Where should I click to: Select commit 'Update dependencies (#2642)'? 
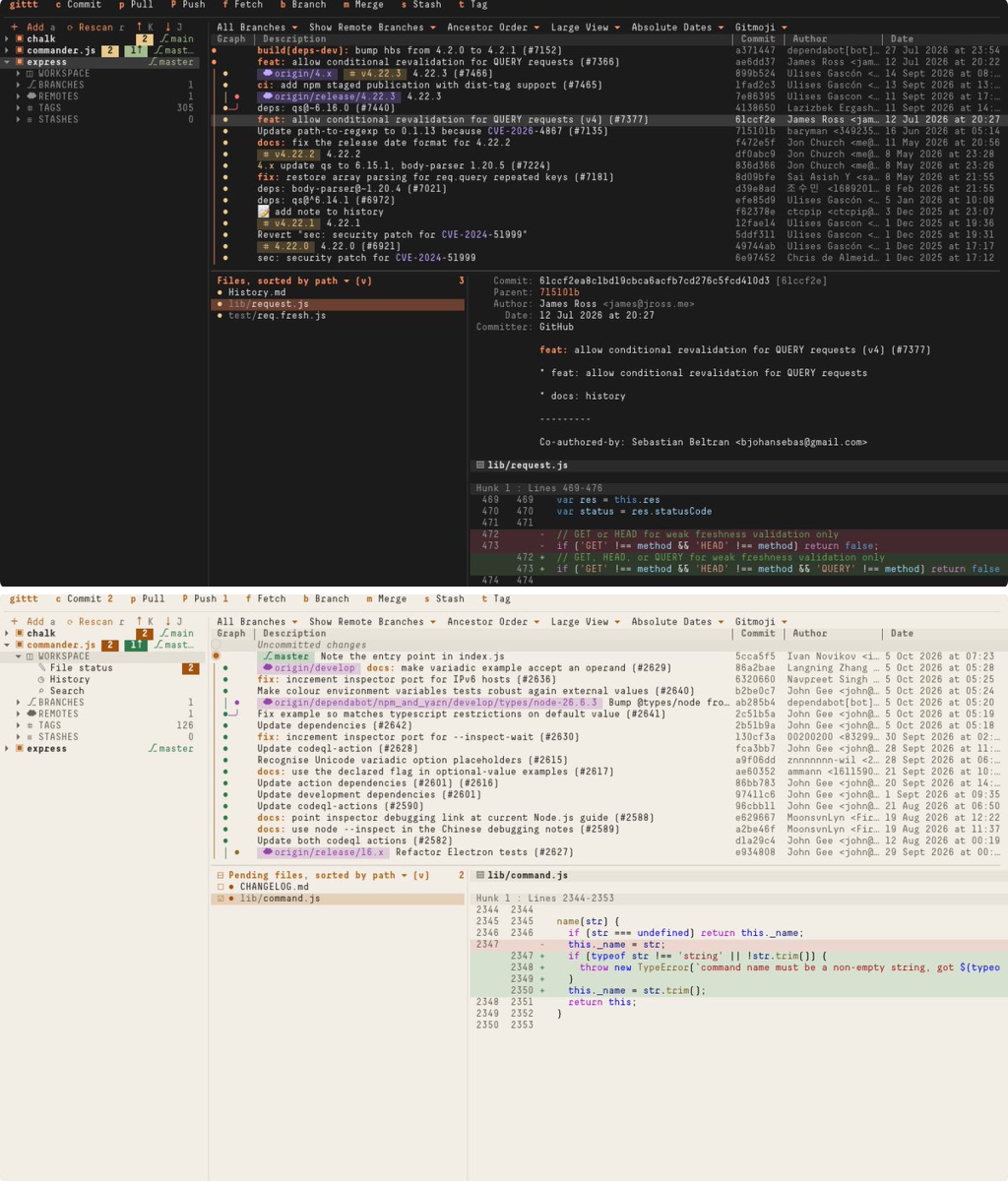(606, 725)
